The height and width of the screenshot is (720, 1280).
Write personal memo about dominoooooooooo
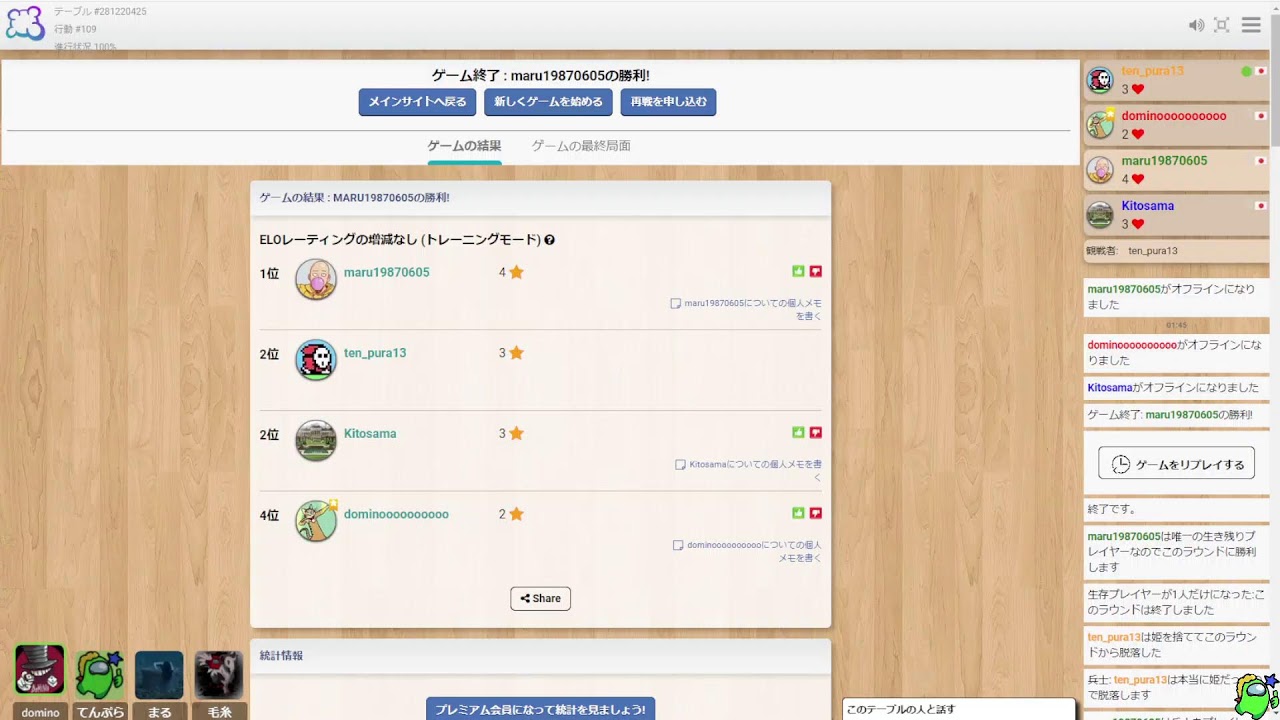tap(747, 551)
